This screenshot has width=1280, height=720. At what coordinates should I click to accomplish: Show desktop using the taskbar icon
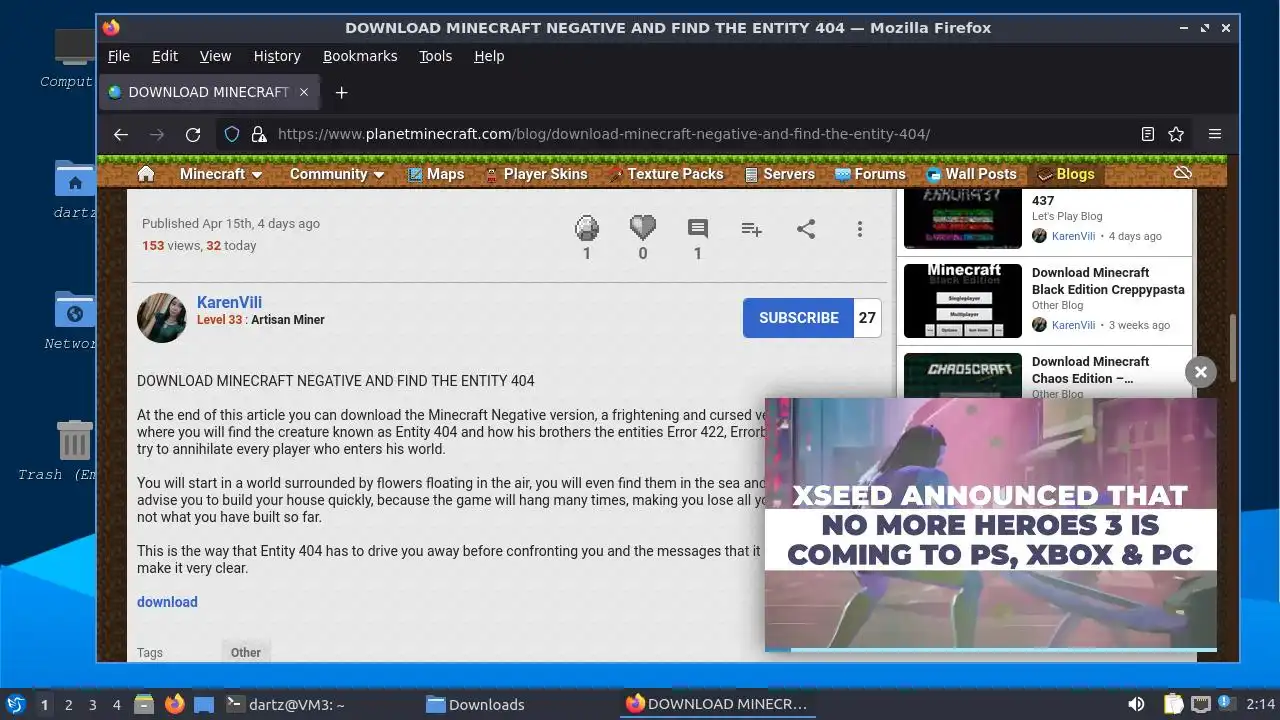204,704
